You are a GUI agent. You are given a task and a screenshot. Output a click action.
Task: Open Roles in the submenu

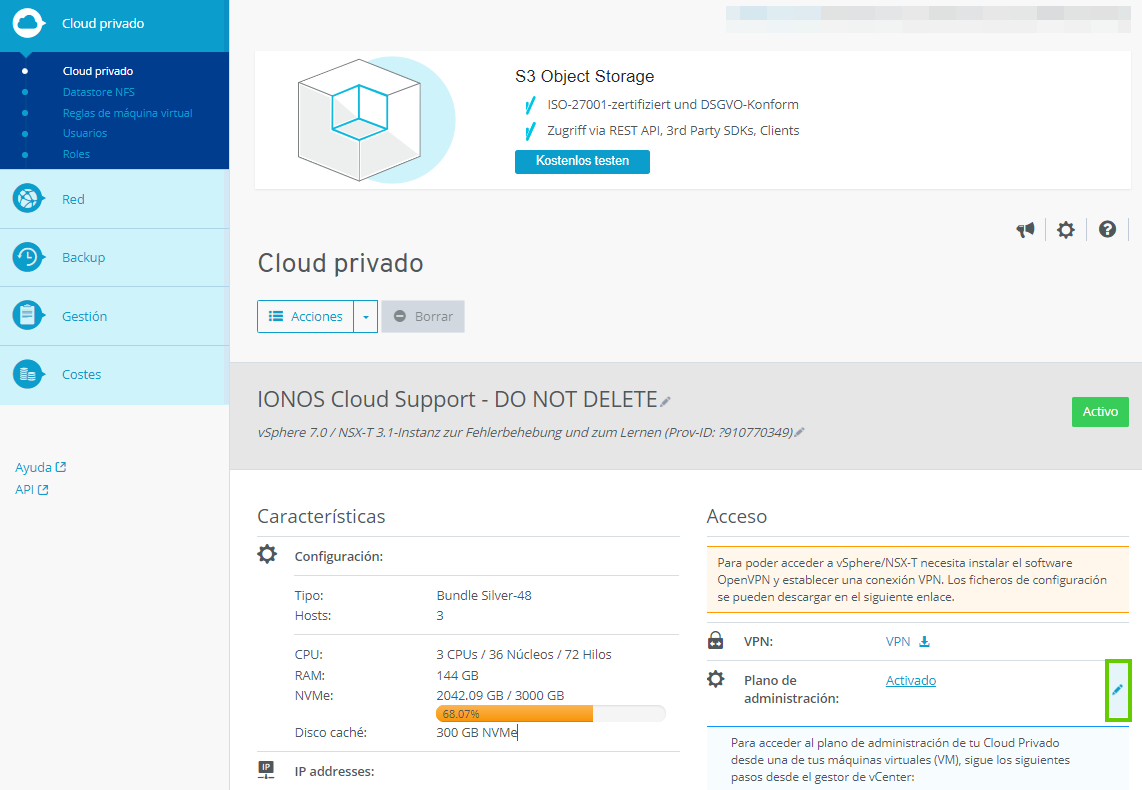(x=76, y=154)
